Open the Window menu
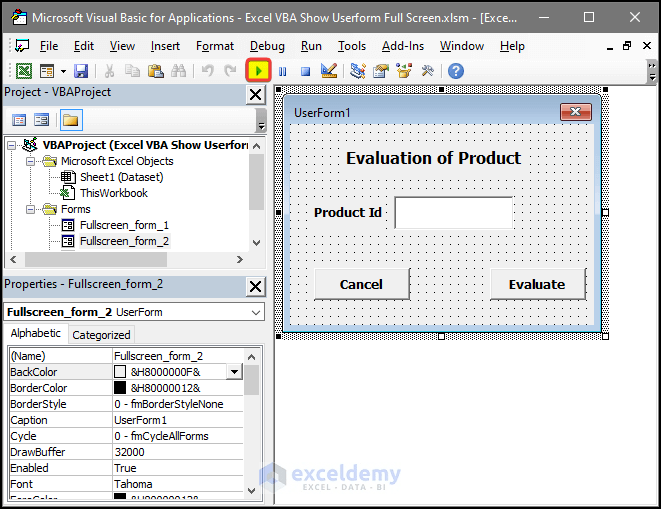Image resolution: width=661 pixels, height=509 pixels. (x=462, y=46)
